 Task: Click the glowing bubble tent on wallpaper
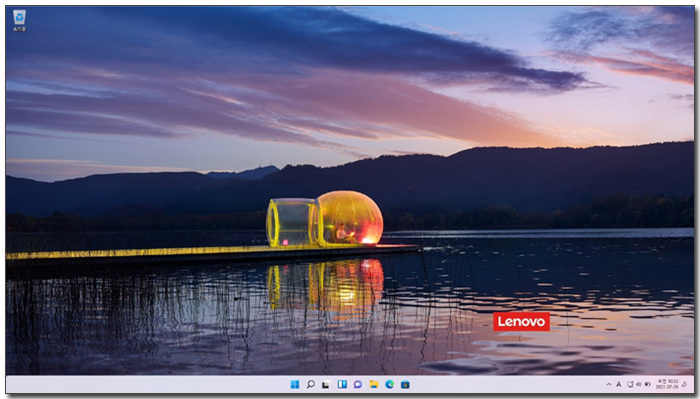pyautogui.click(x=325, y=219)
